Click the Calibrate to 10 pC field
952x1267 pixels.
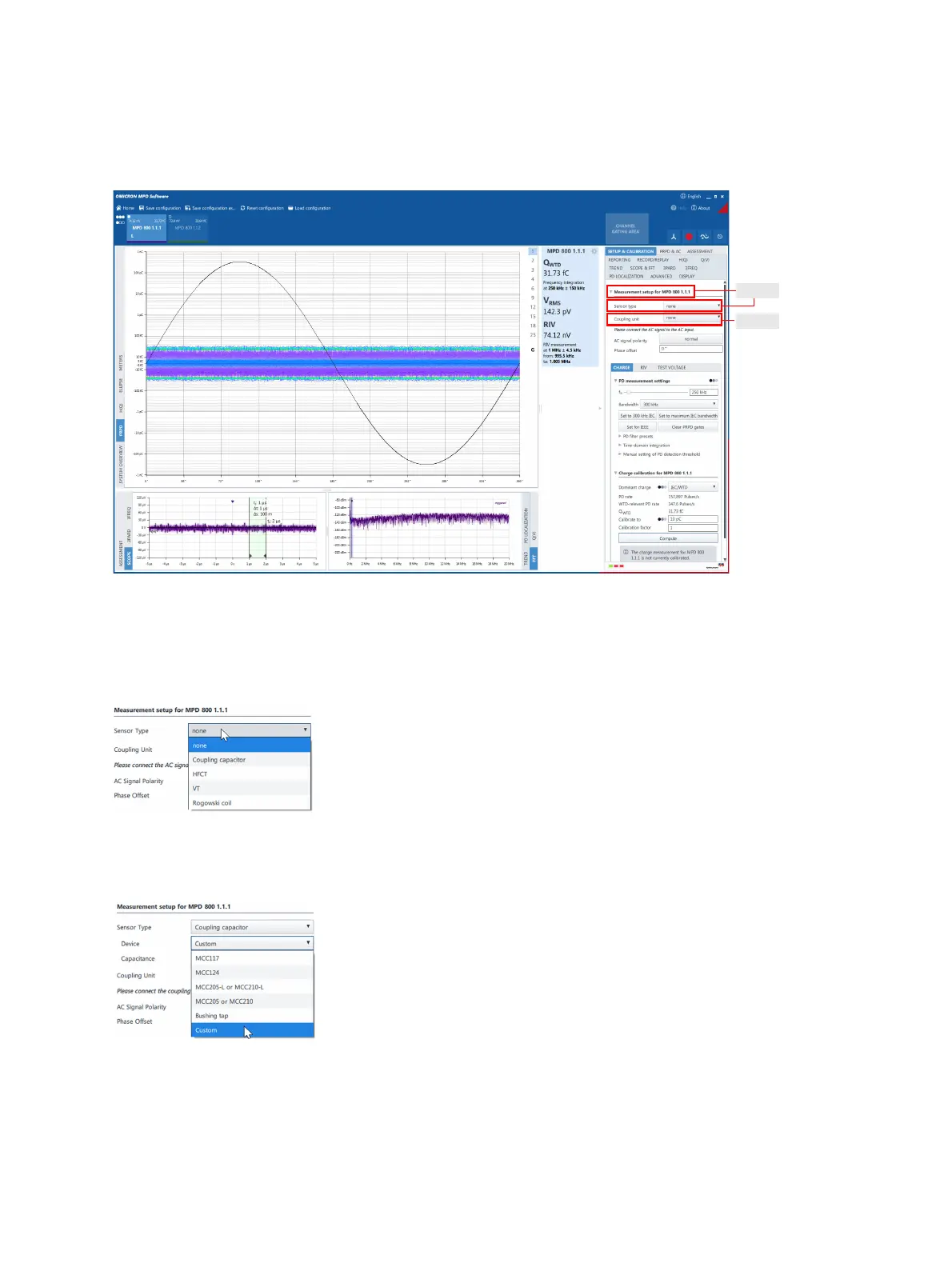694,519
